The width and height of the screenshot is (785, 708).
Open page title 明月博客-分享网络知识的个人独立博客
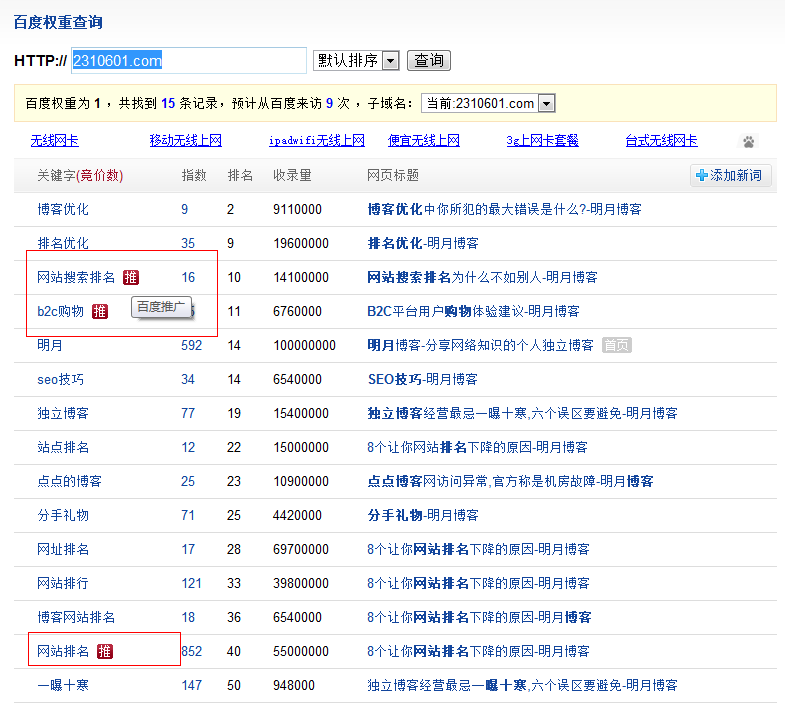pyautogui.click(x=481, y=345)
